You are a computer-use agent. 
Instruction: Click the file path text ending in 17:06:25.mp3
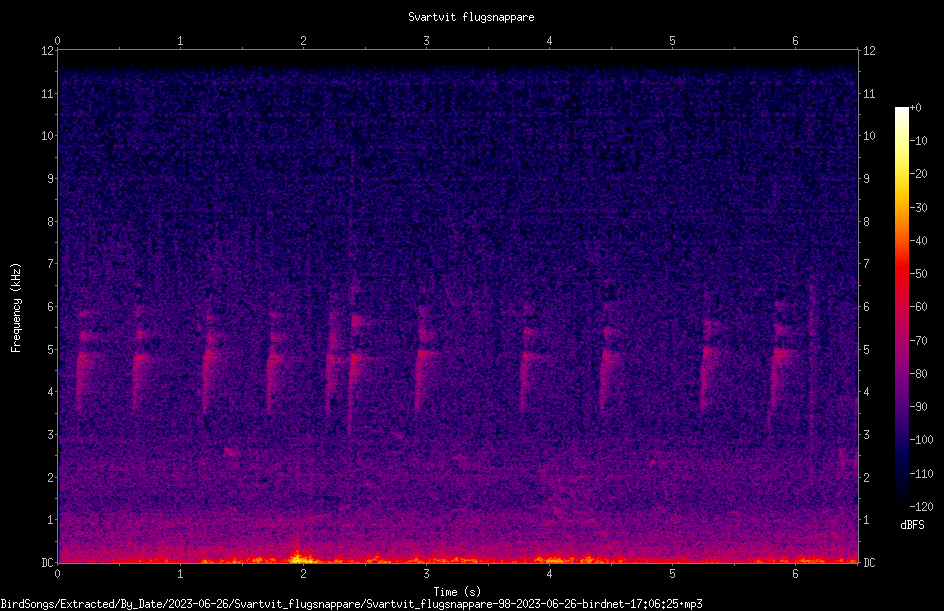click(352, 604)
